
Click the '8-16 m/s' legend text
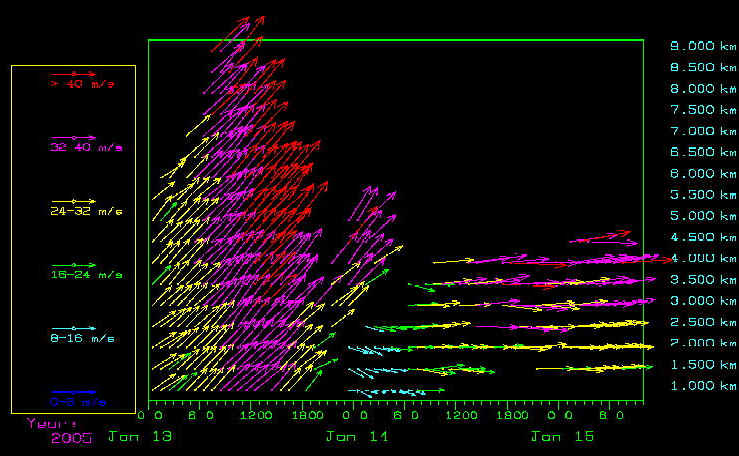[84, 339]
